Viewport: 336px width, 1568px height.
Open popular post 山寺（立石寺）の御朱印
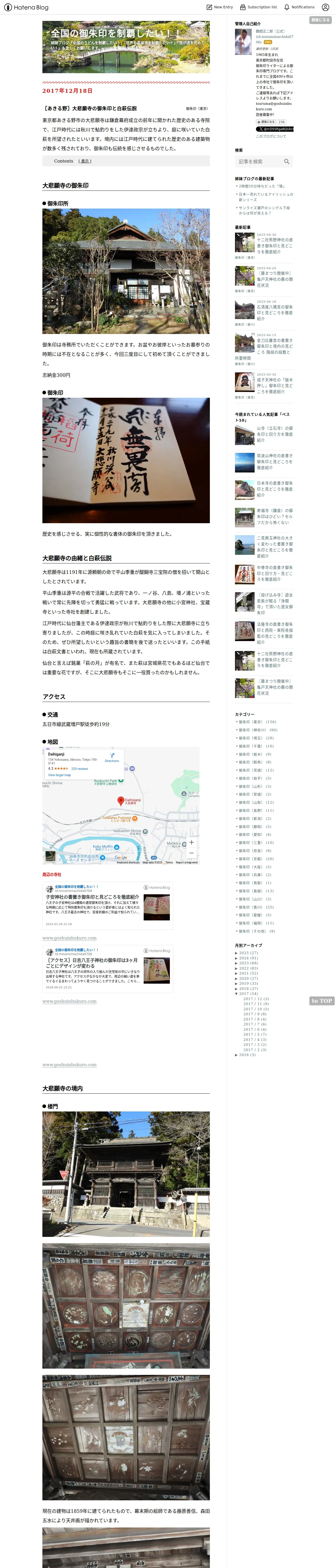point(275,434)
